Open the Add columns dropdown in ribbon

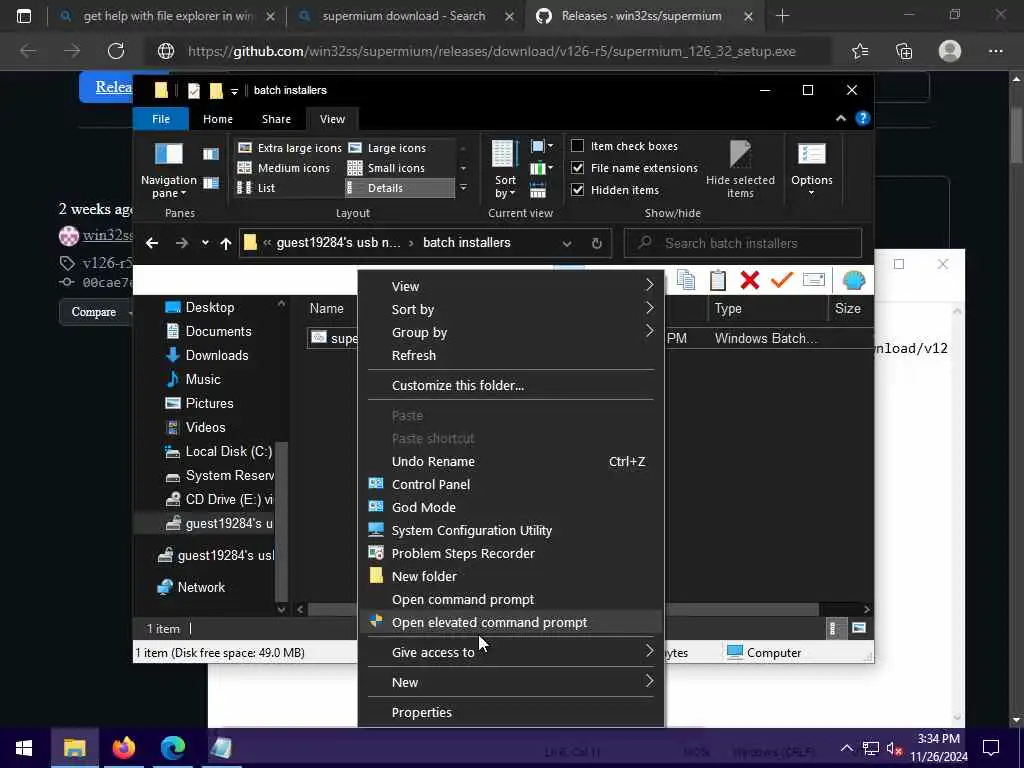541,168
